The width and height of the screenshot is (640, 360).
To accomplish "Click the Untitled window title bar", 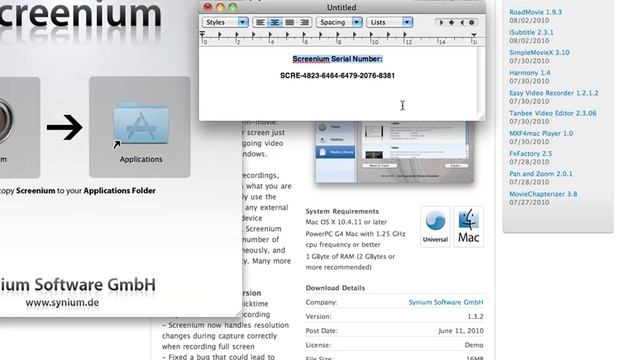I will pos(342,7).
